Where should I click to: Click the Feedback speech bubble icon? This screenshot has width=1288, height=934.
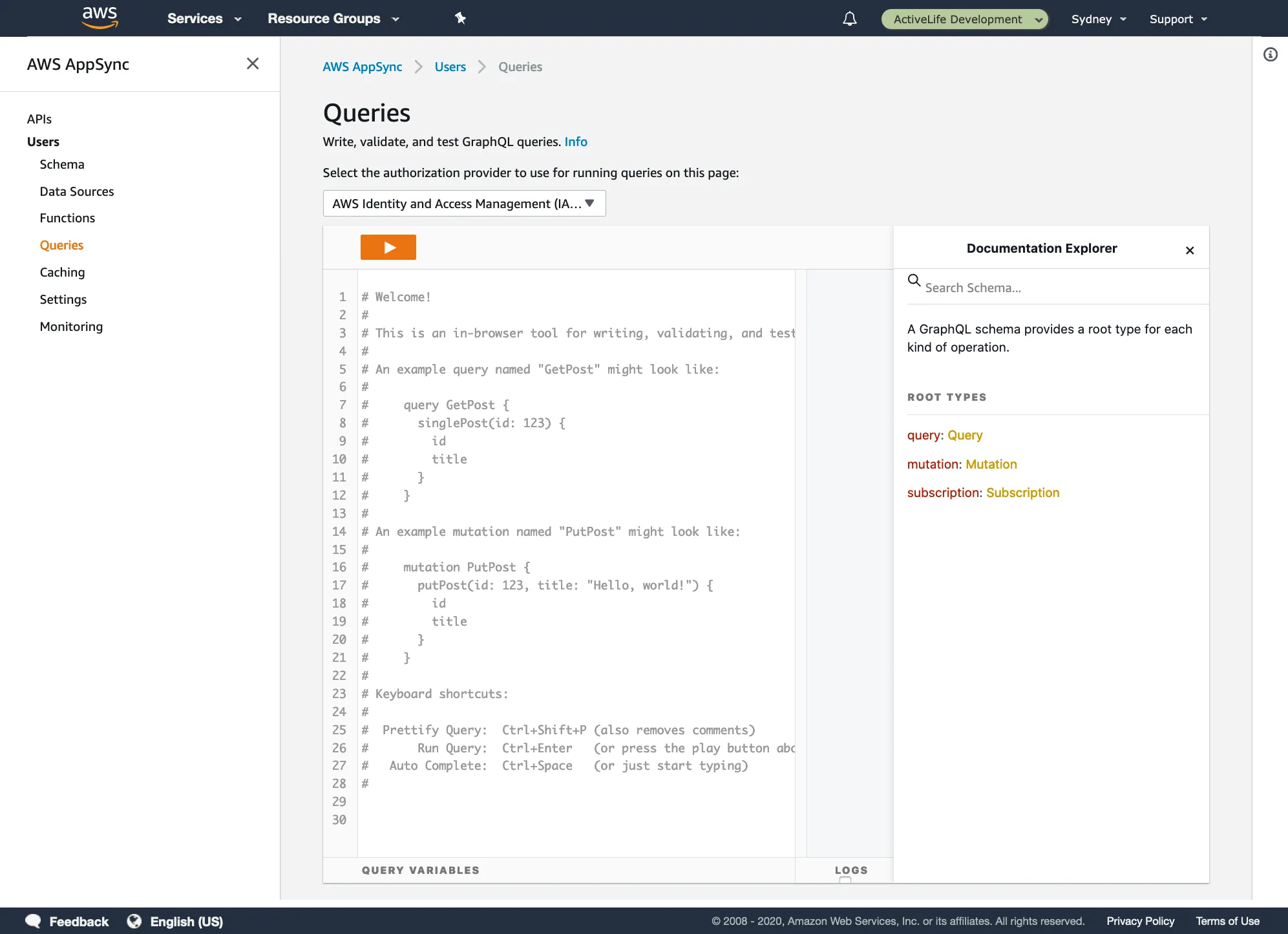pos(33,921)
